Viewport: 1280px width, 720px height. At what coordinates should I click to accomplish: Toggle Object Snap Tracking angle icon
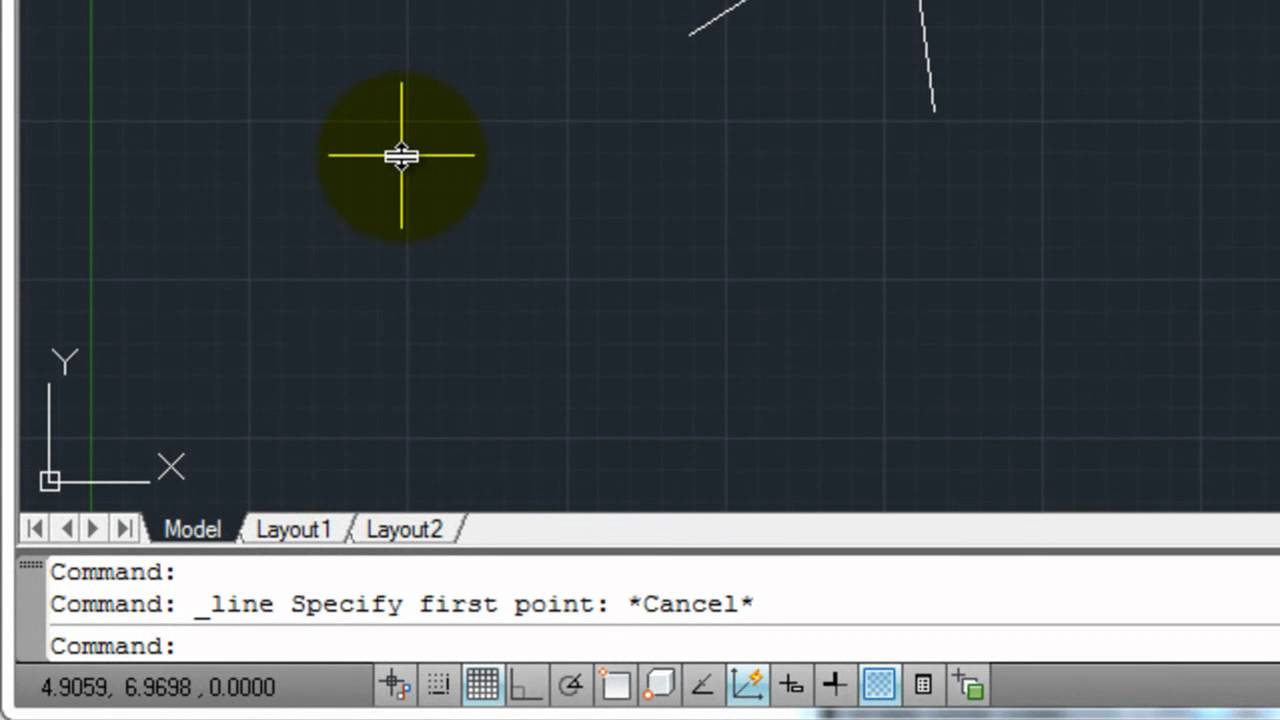[x=702, y=685]
